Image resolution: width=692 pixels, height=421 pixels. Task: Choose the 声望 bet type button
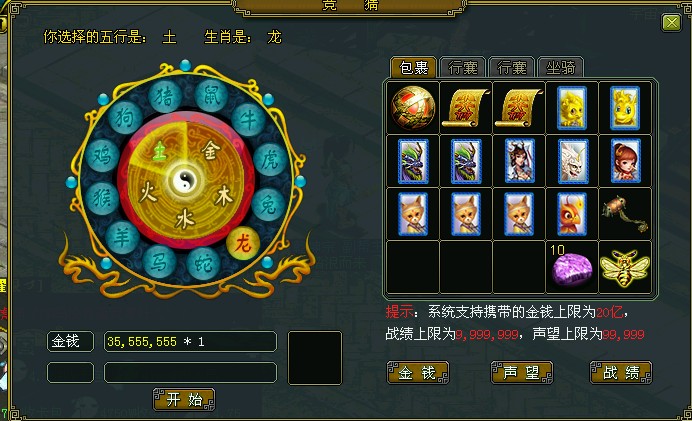[521, 373]
